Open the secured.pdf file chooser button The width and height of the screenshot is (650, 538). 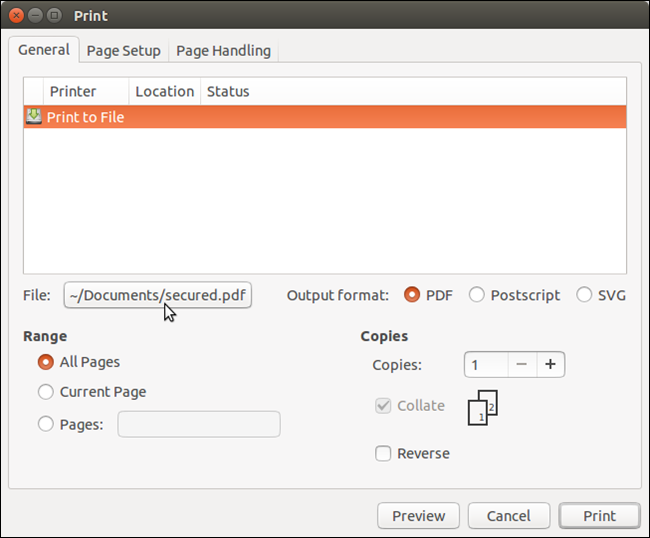(158, 295)
